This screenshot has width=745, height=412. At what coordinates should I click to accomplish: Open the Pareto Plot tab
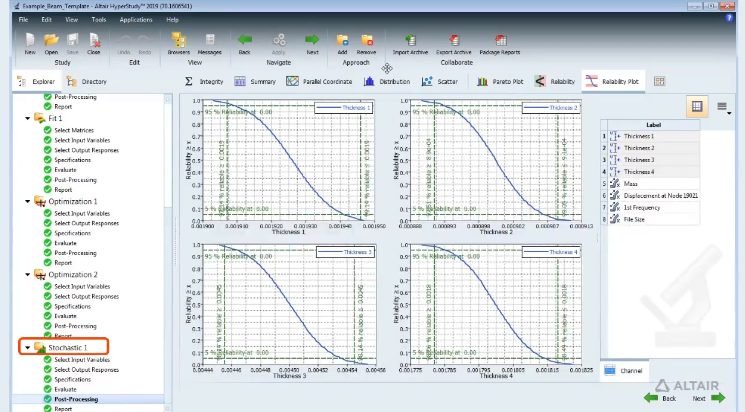pyautogui.click(x=500, y=82)
